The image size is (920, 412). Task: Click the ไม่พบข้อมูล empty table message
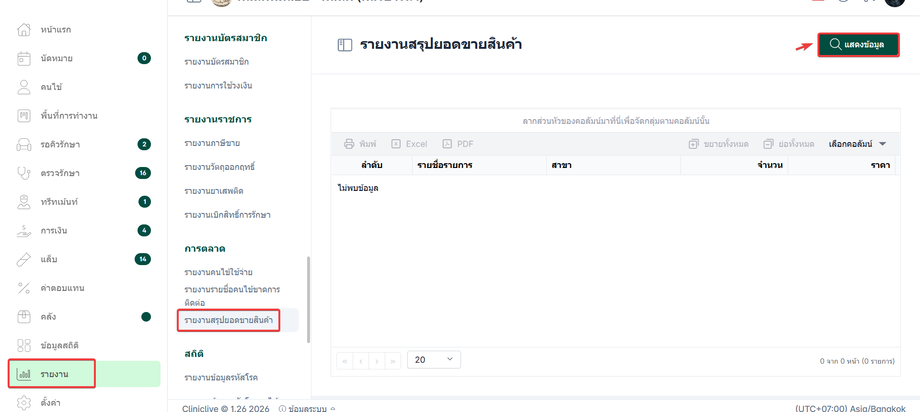point(358,188)
